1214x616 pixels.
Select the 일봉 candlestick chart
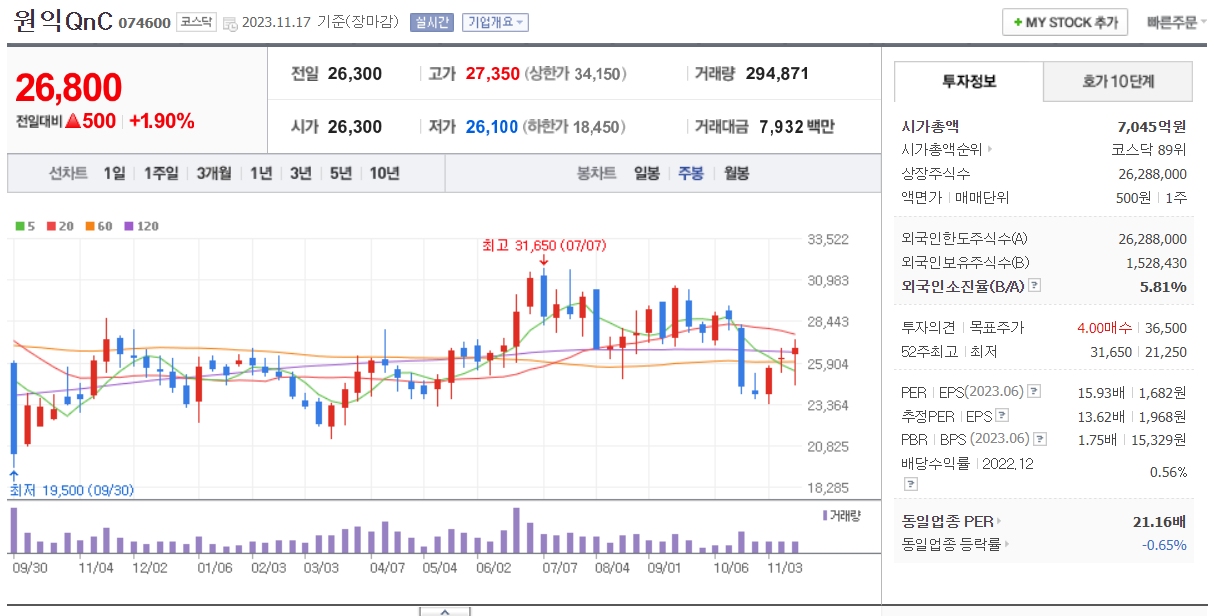[646, 173]
